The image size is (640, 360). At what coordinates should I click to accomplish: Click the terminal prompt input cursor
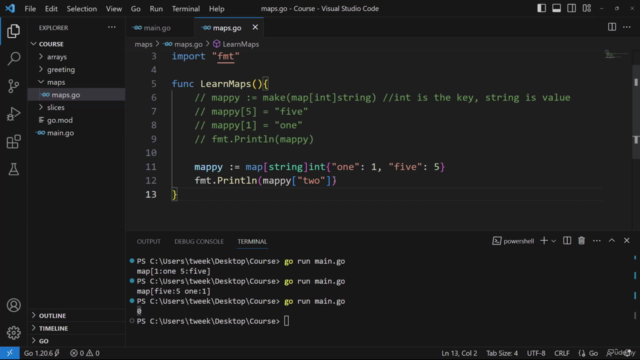point(287,321)
